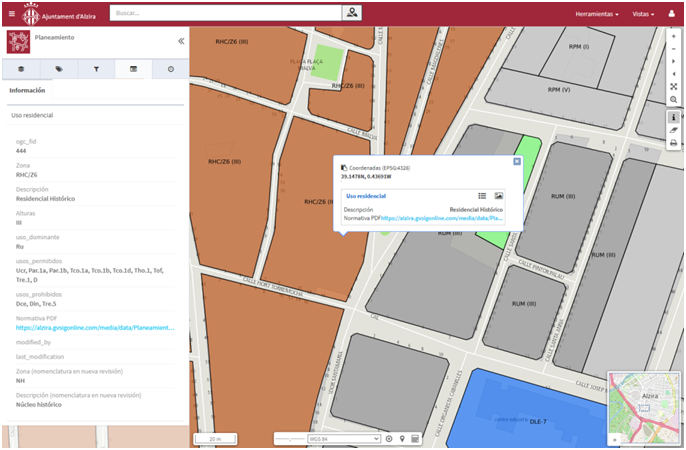
Task: Open the WGS 84 coordinate system dropdown
Action: pyautogui.click(x=344, y=439)
